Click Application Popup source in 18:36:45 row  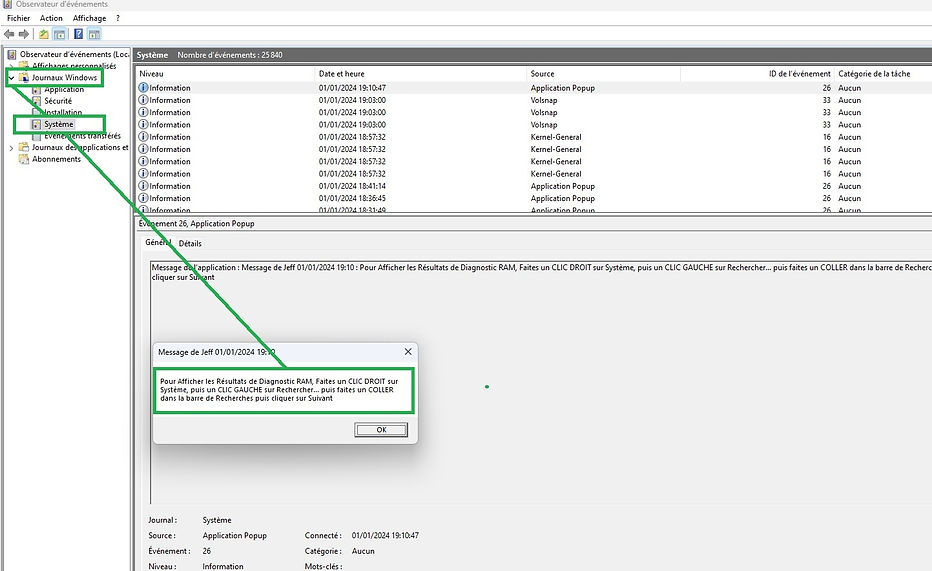pyautogui.click(x=562, y=198)
